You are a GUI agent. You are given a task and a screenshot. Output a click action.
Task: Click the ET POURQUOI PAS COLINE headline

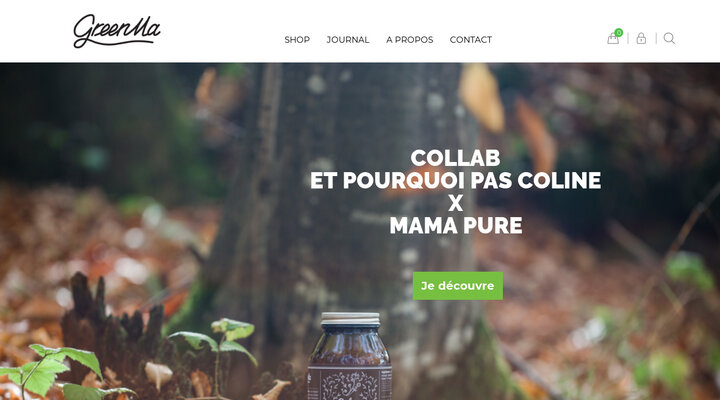pyautogui.click(x=456, y=180)
